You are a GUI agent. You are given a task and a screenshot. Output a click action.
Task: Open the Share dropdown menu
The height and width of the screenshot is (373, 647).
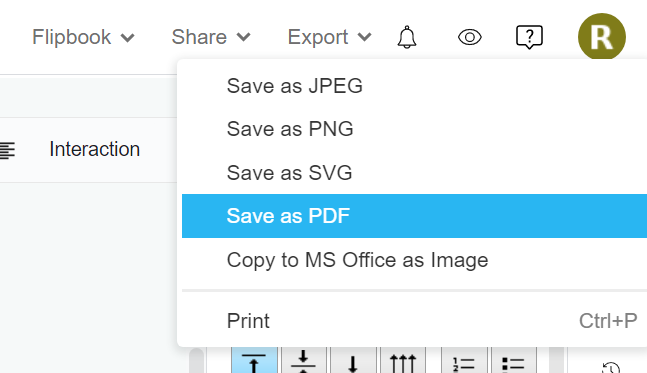pyautogui.click(x=211, y=37)
